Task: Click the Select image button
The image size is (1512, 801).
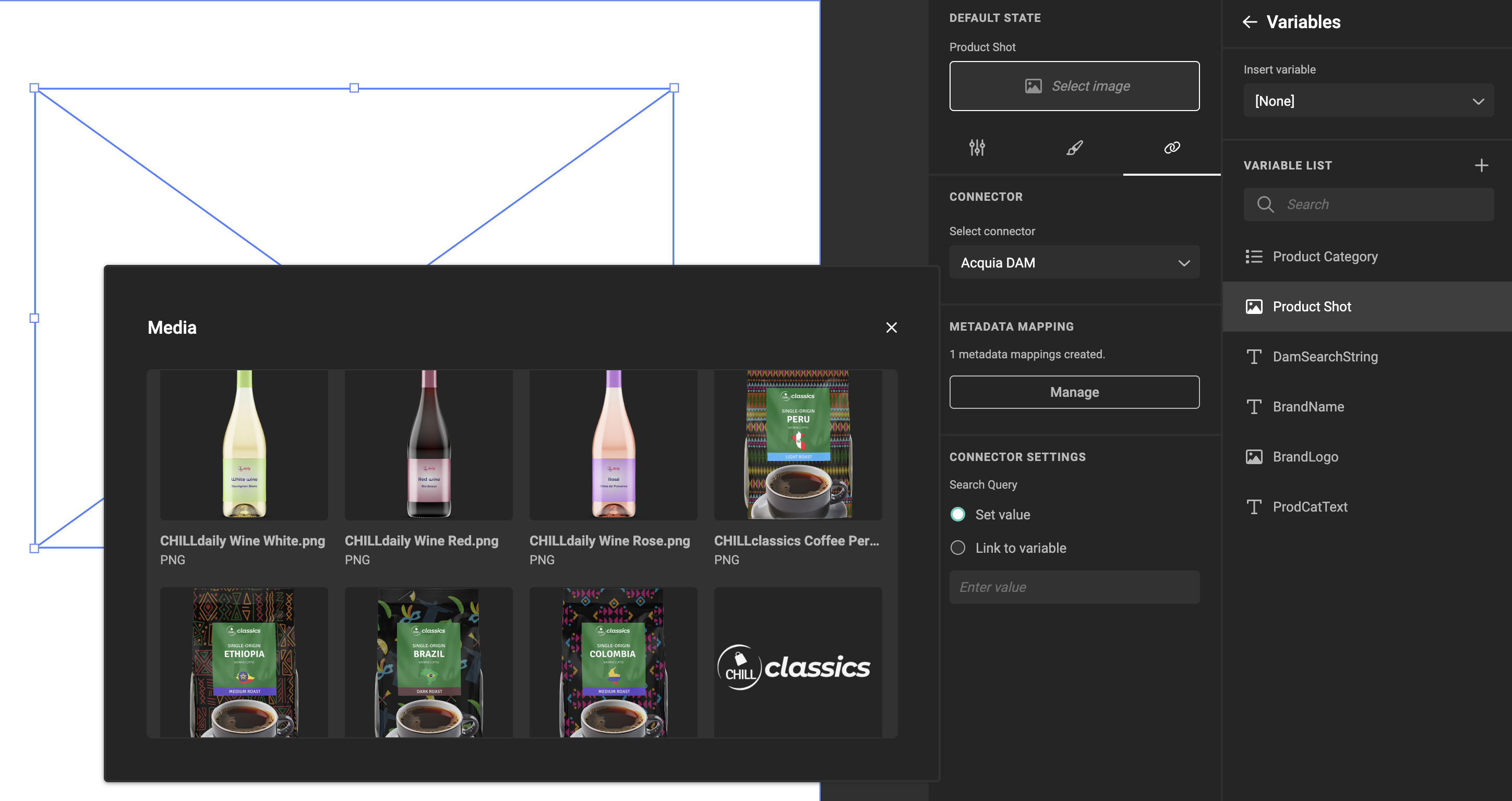Action: tap(1074, 86)
